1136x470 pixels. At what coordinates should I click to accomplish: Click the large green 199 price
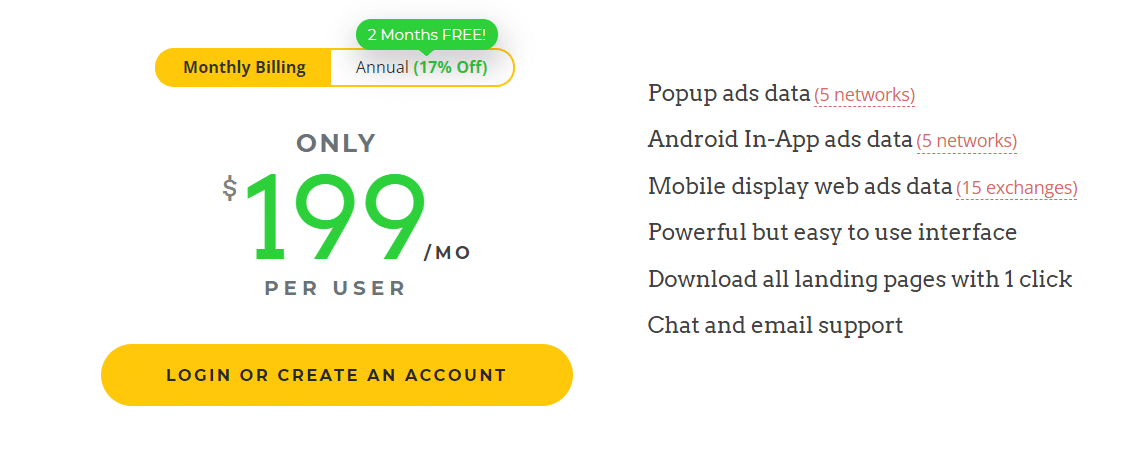(335, 217)
